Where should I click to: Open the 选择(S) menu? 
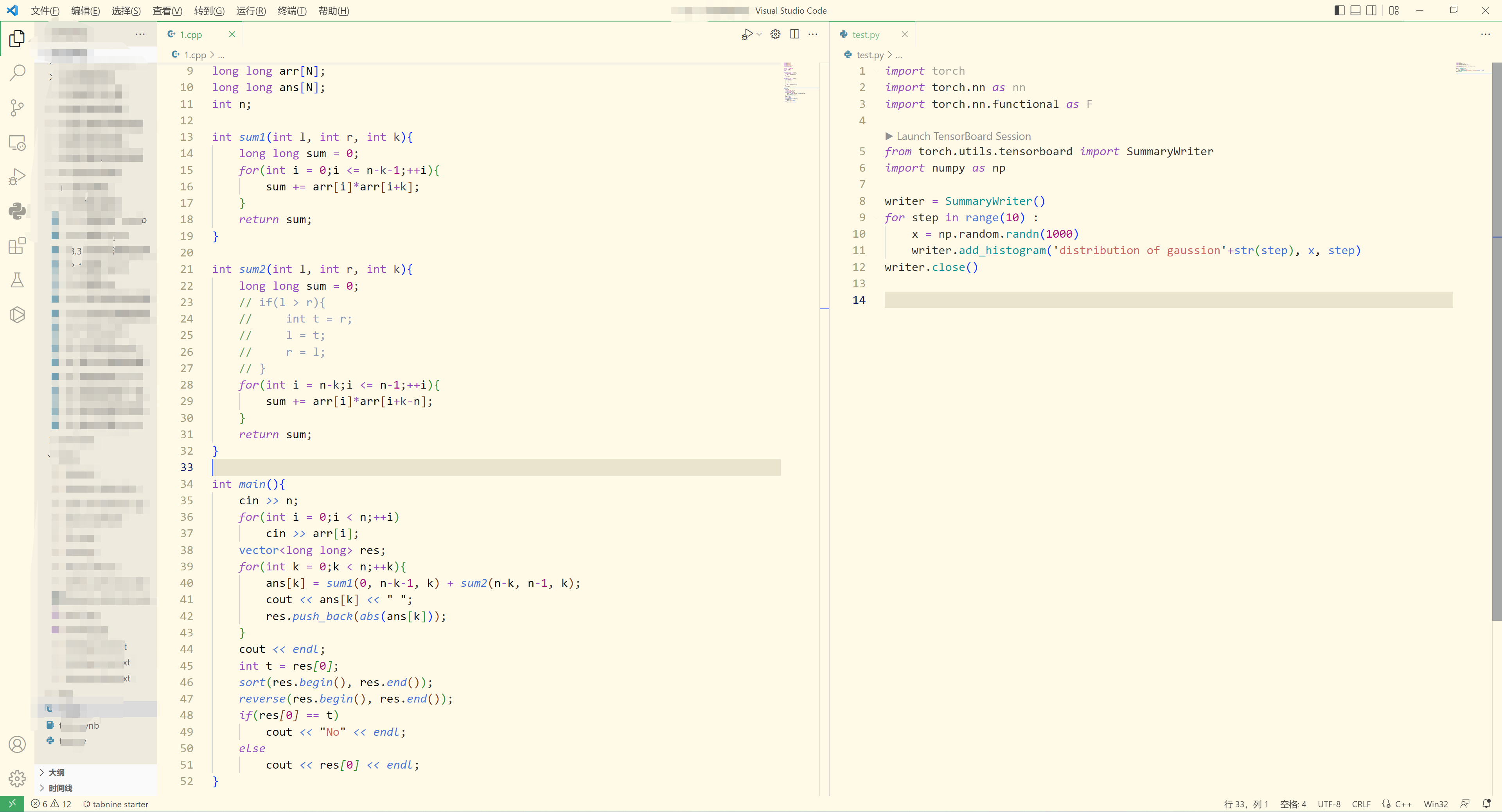pos(126,11)
